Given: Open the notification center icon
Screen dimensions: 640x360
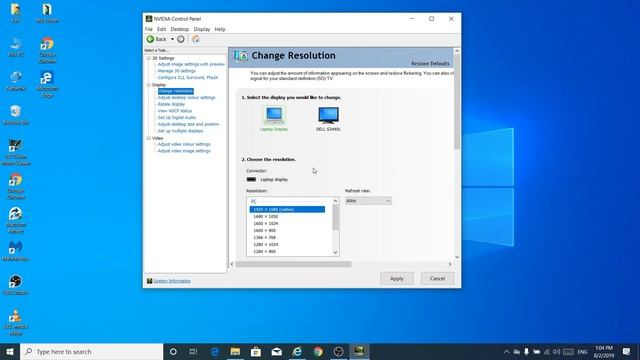Looking at the screenshot, I should 627,351.
